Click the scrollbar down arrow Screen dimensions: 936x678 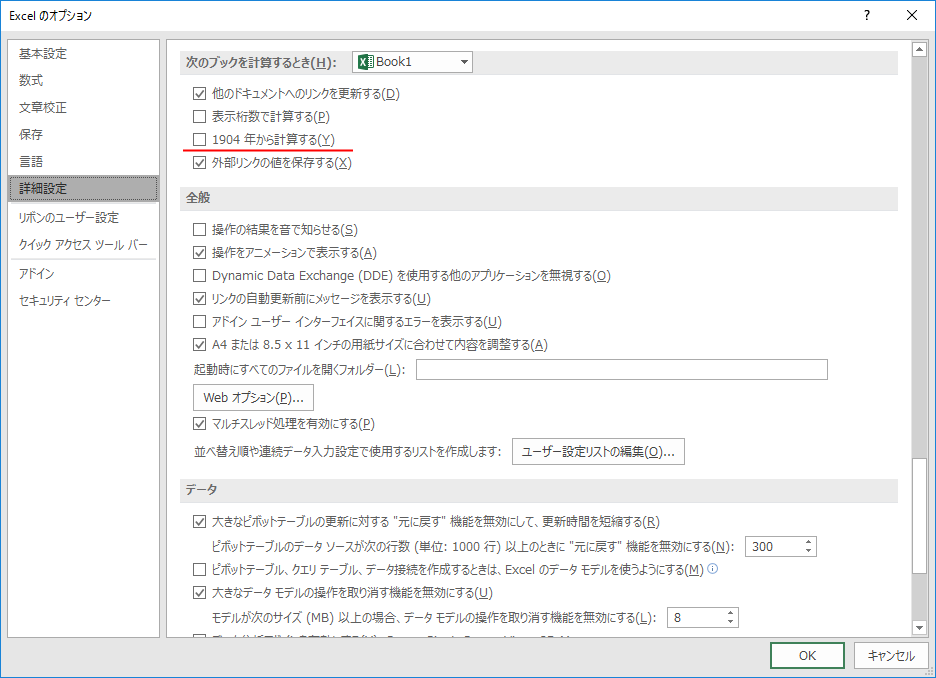(919, 628)
